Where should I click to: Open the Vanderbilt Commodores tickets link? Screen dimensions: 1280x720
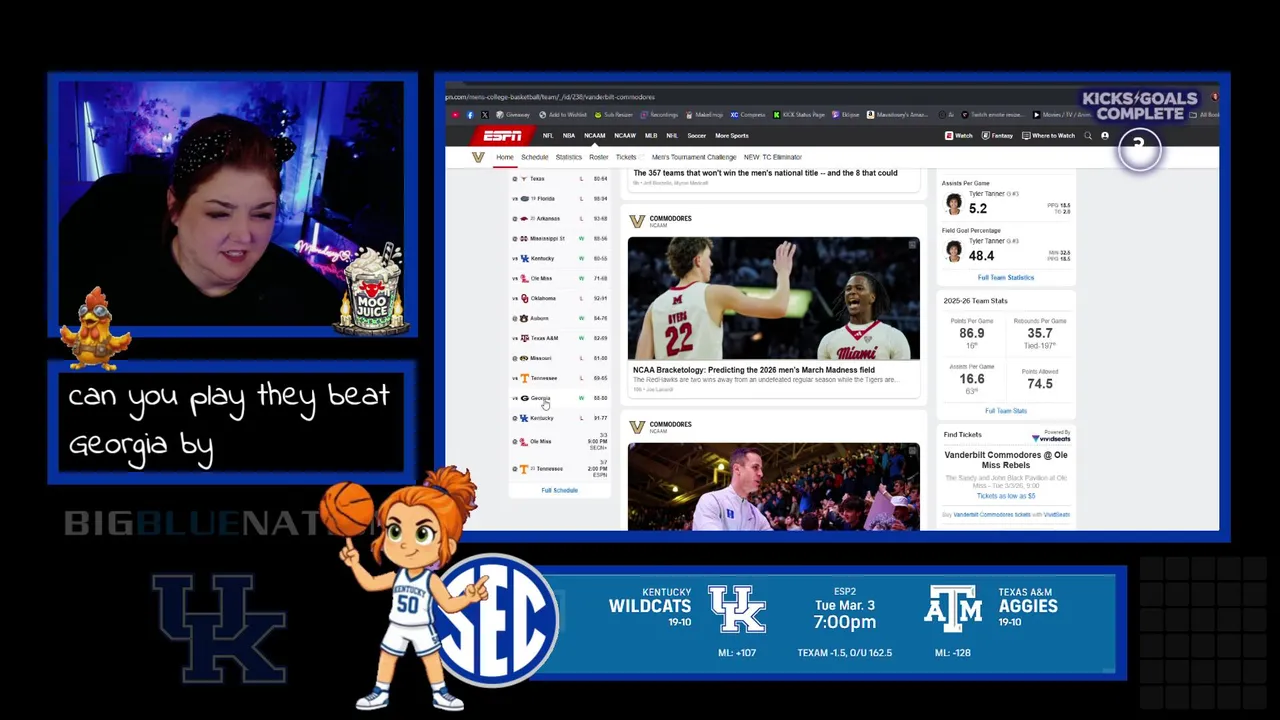[992, 514]
